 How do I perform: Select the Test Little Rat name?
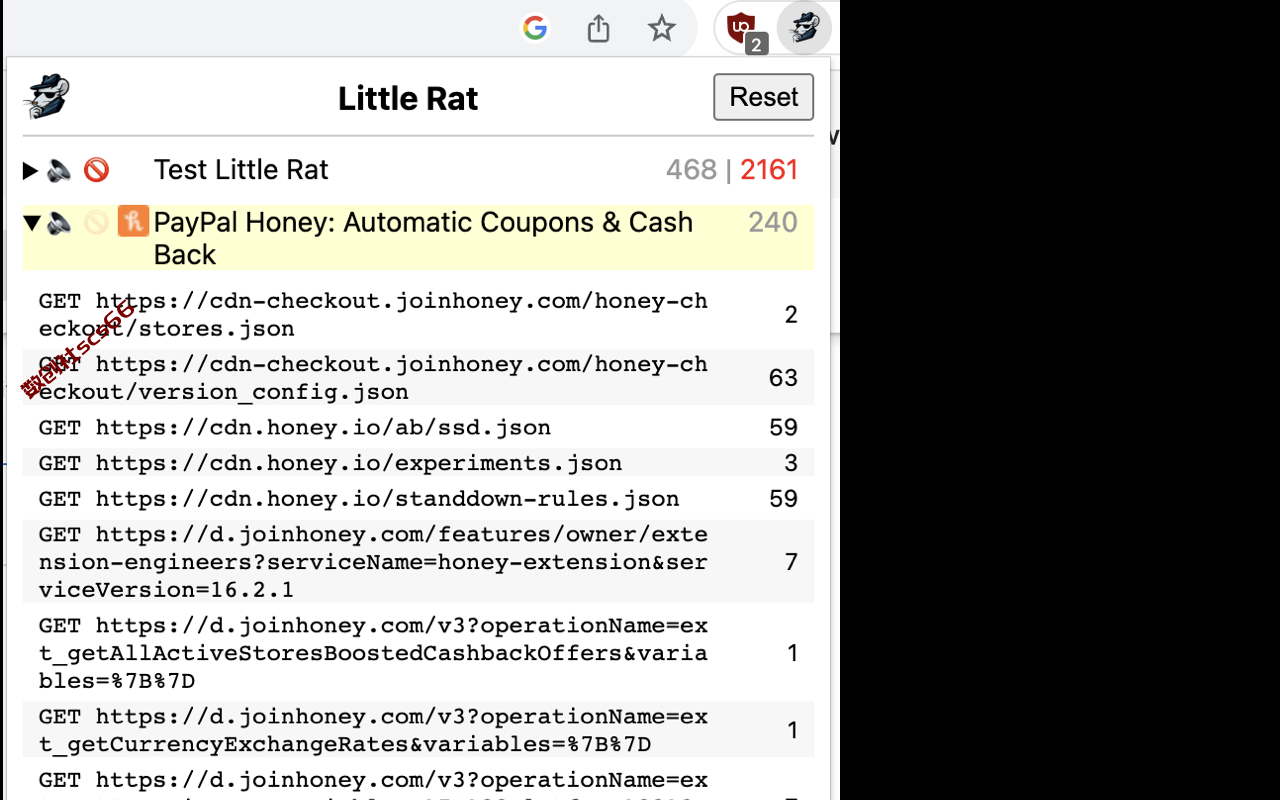[241, 170]
